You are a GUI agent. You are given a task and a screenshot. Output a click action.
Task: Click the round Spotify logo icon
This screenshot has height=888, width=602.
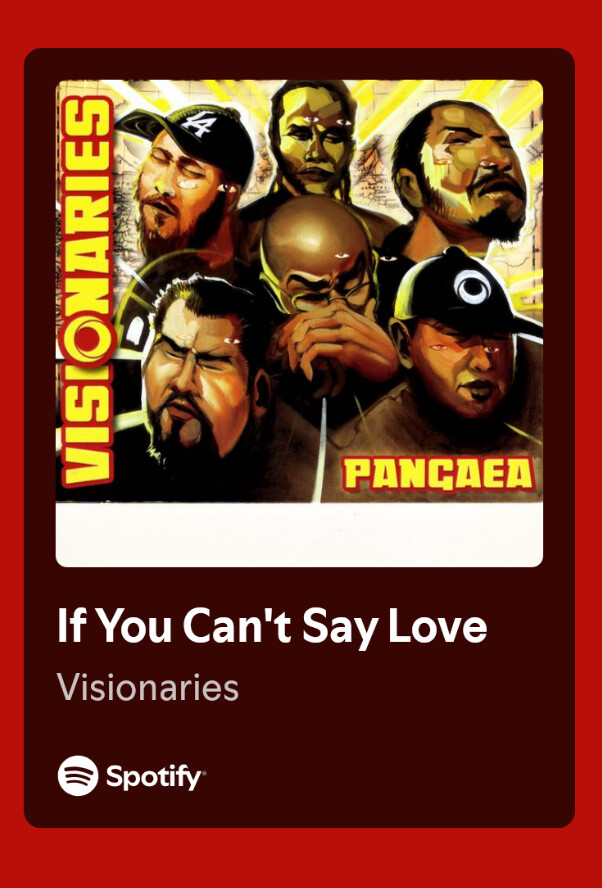pyautogui.click(x=78, y=775)
